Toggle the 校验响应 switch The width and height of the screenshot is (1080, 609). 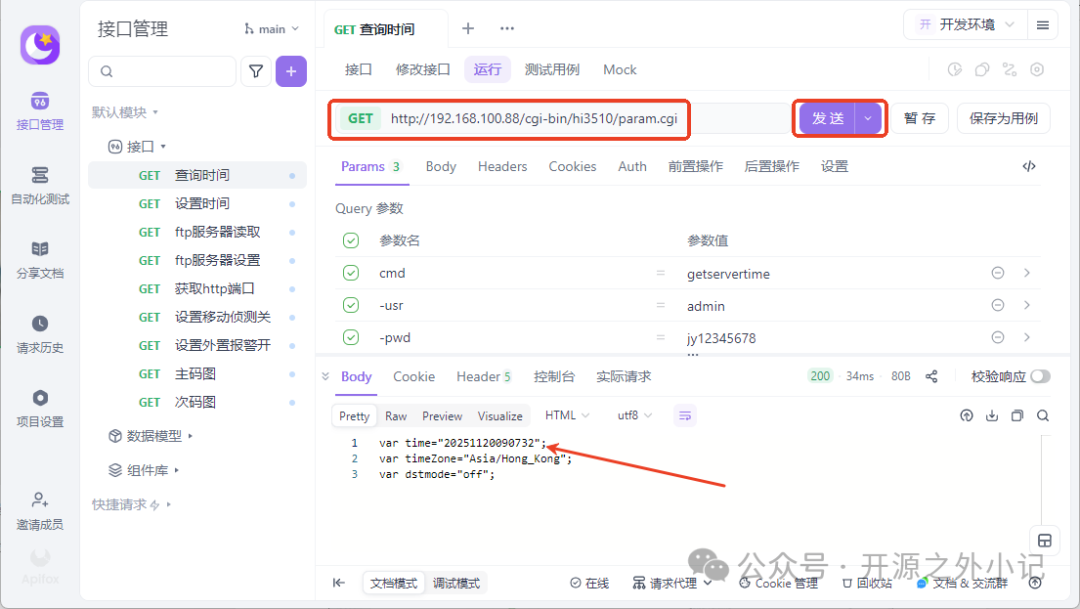(x=1040, y=376)
